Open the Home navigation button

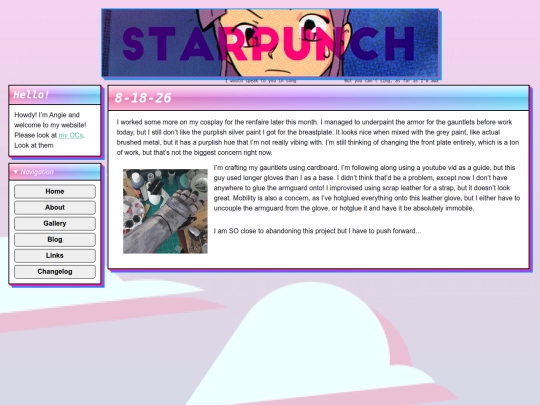[55, 191]
